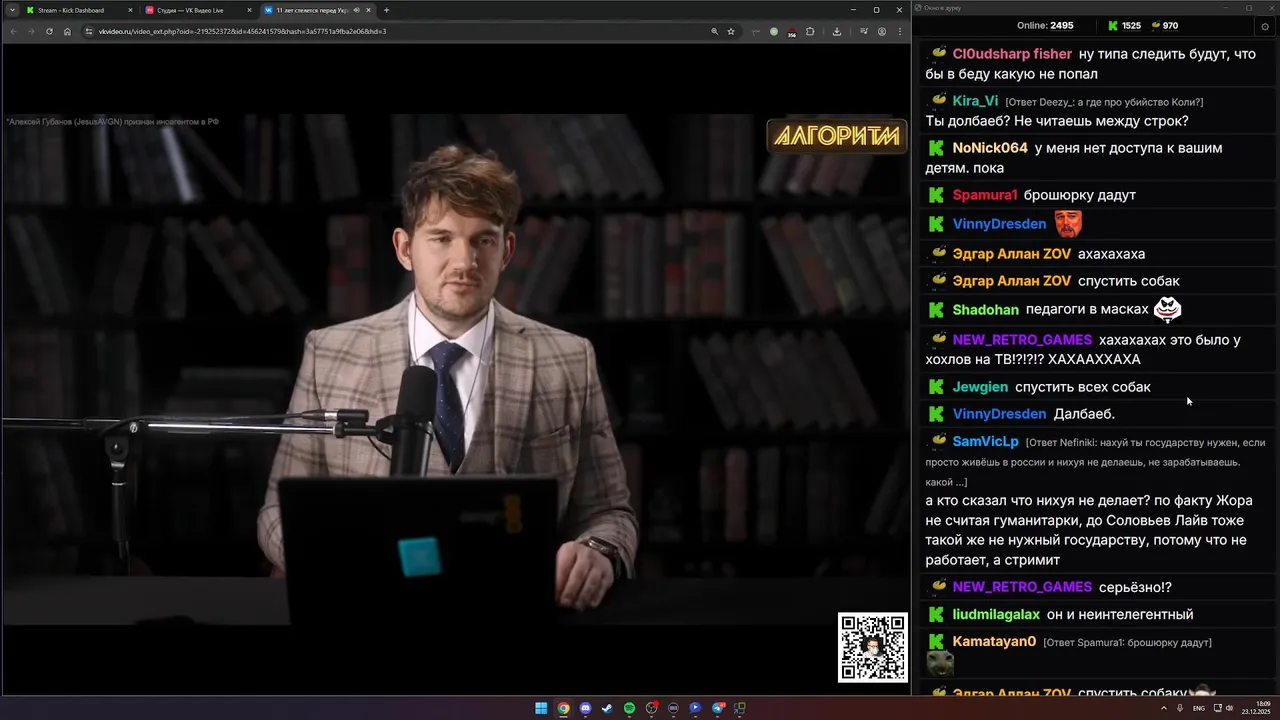
Task: Open the browser home page
Action: click(x=67, y=31)
